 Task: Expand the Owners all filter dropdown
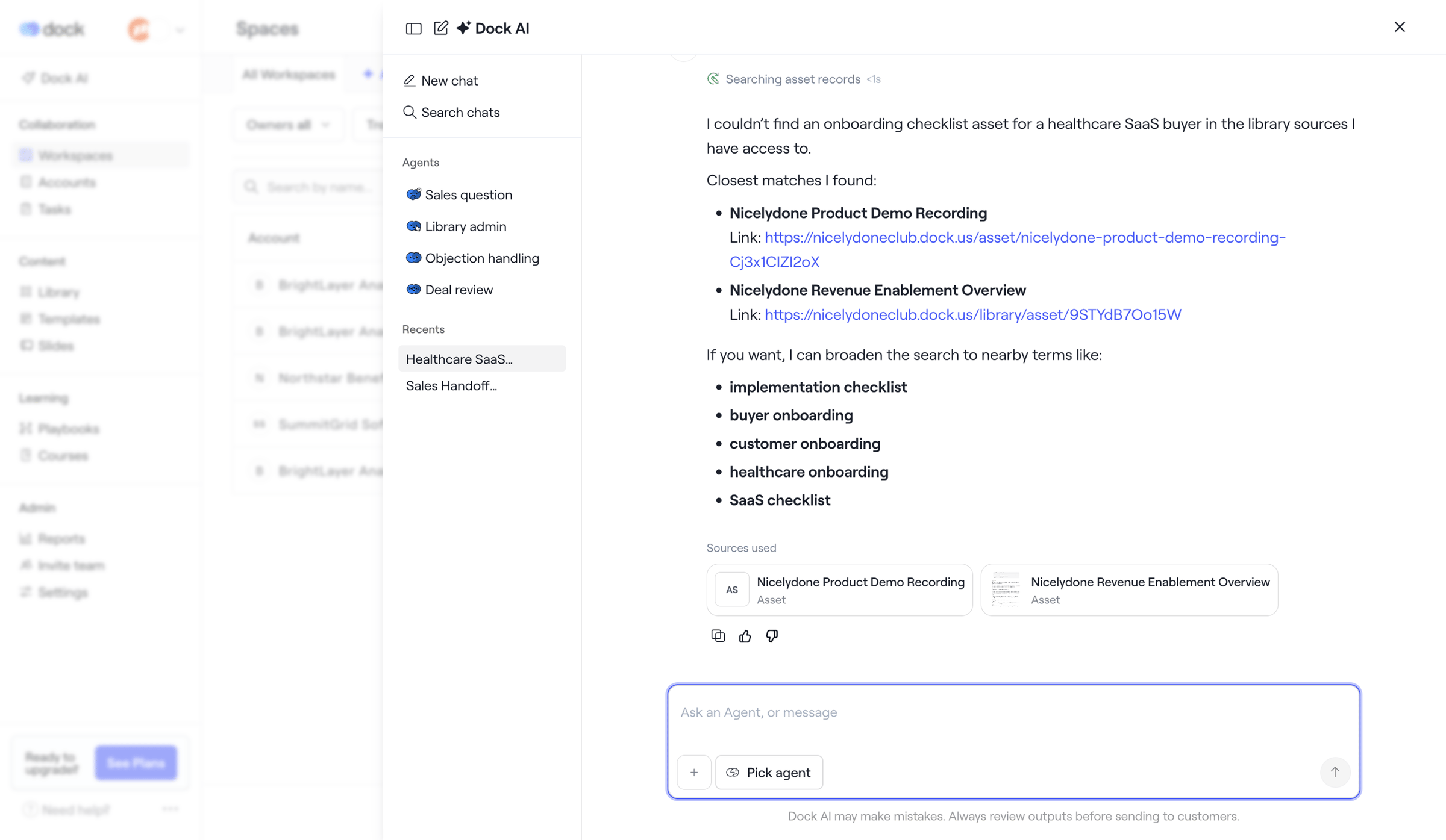coord(289,125)
